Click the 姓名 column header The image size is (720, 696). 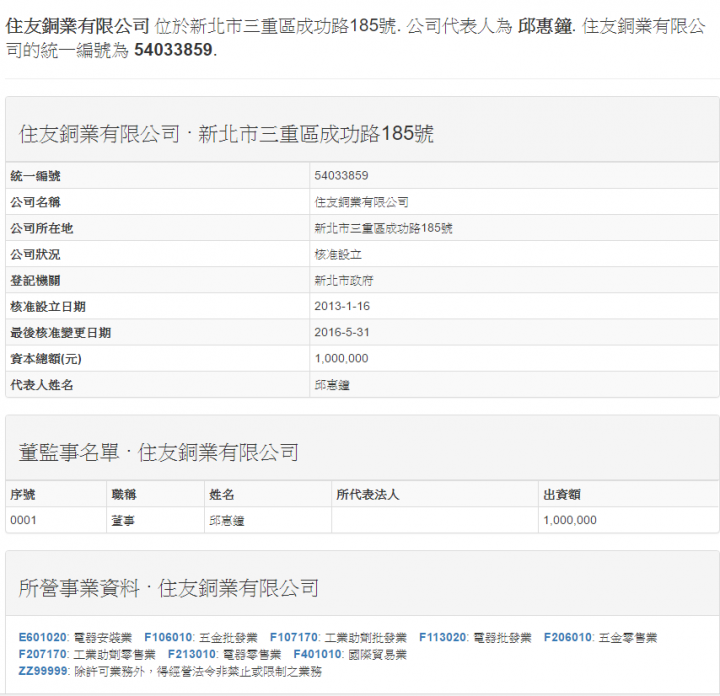click(222, 494)
